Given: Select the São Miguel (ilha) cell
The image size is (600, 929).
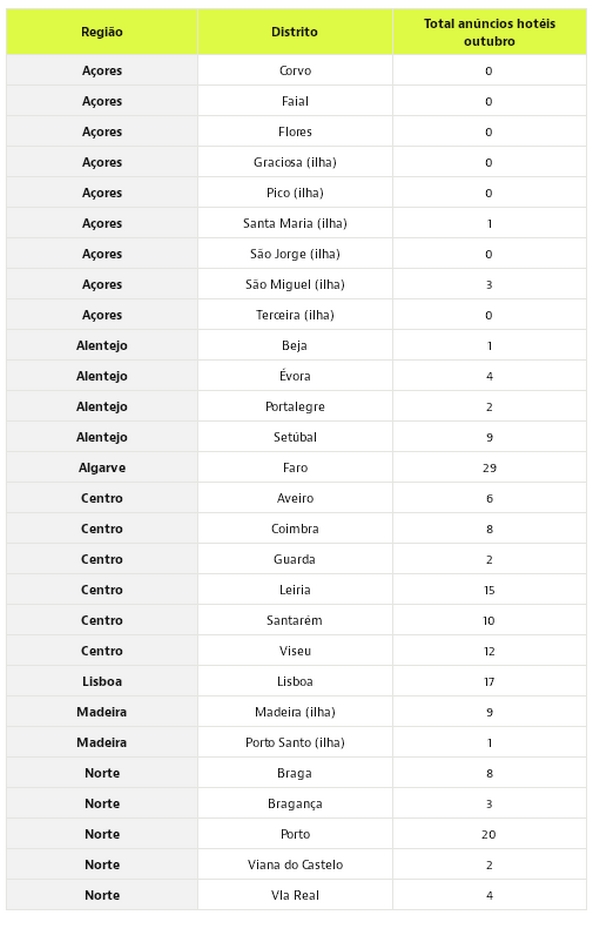Looking at the screenshot, I should 294,284.
